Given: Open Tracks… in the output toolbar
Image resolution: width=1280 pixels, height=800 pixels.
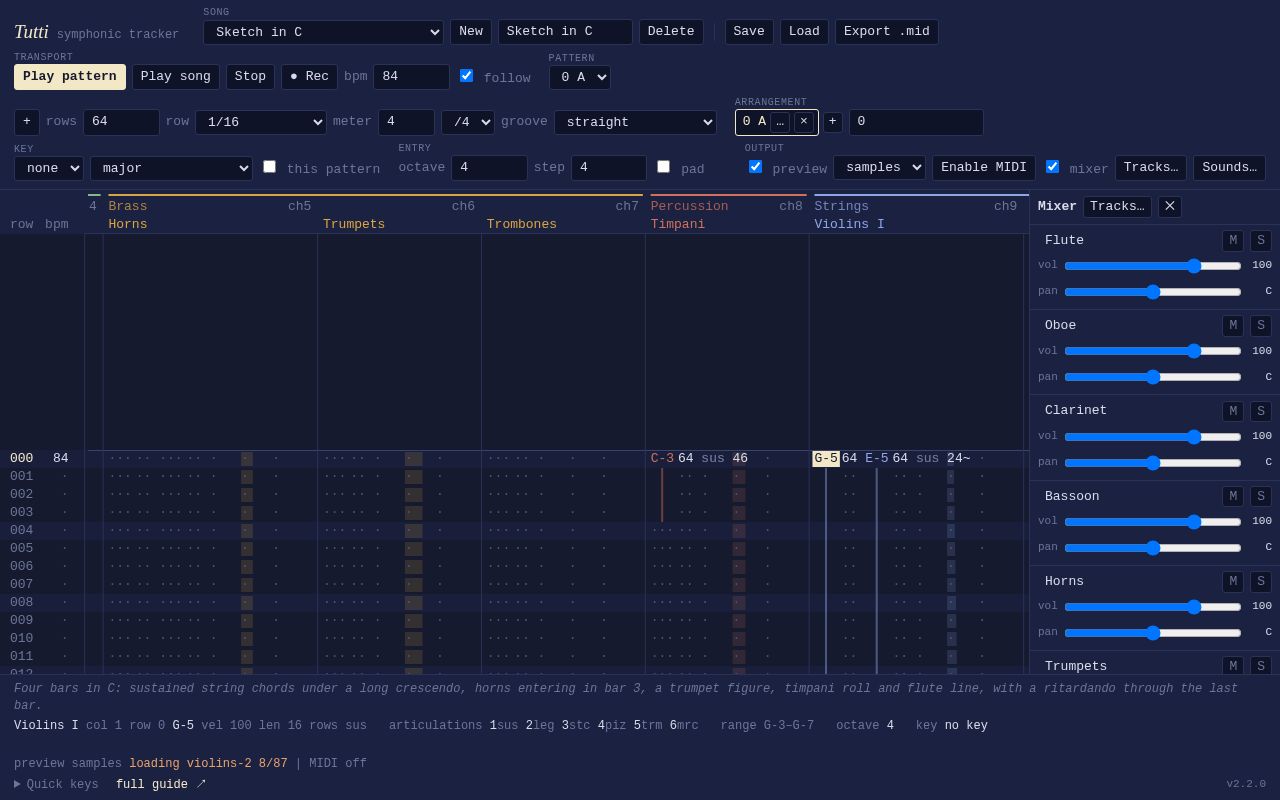Looking at the screenshot, I should 1151,168.
